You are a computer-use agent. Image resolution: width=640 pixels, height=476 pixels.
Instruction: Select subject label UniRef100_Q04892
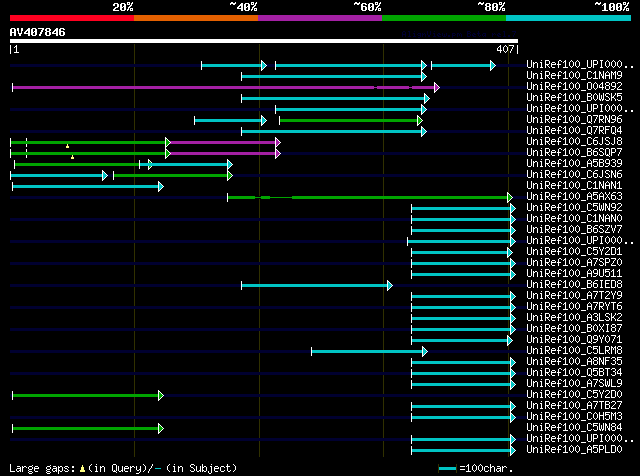pos(574,86)
